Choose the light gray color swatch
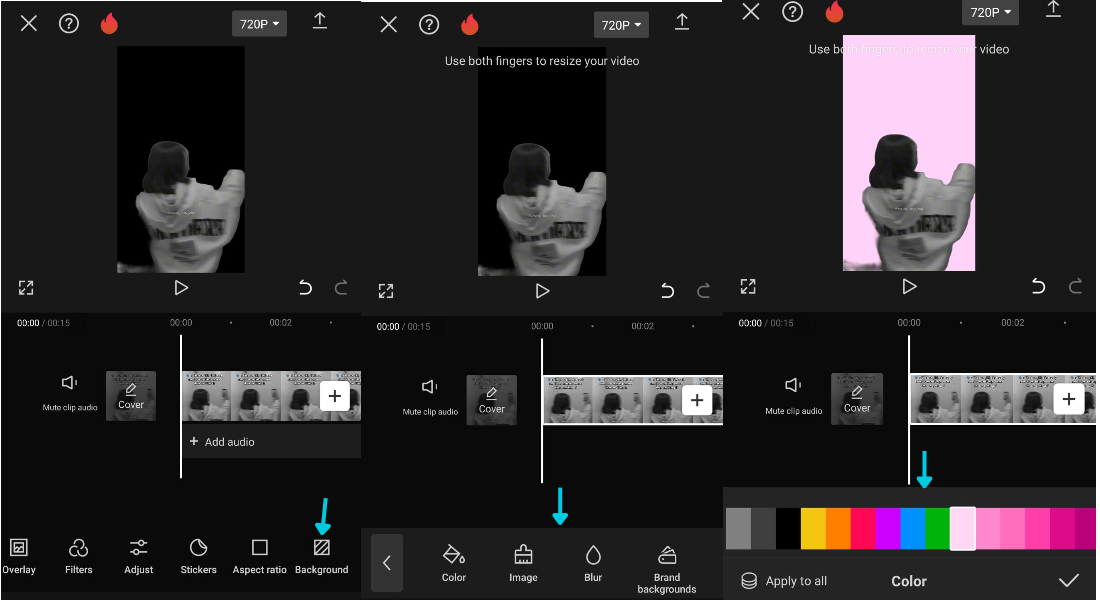This screenshot has height=600, width=1100. pyautogui.click(x=738, y=528)
